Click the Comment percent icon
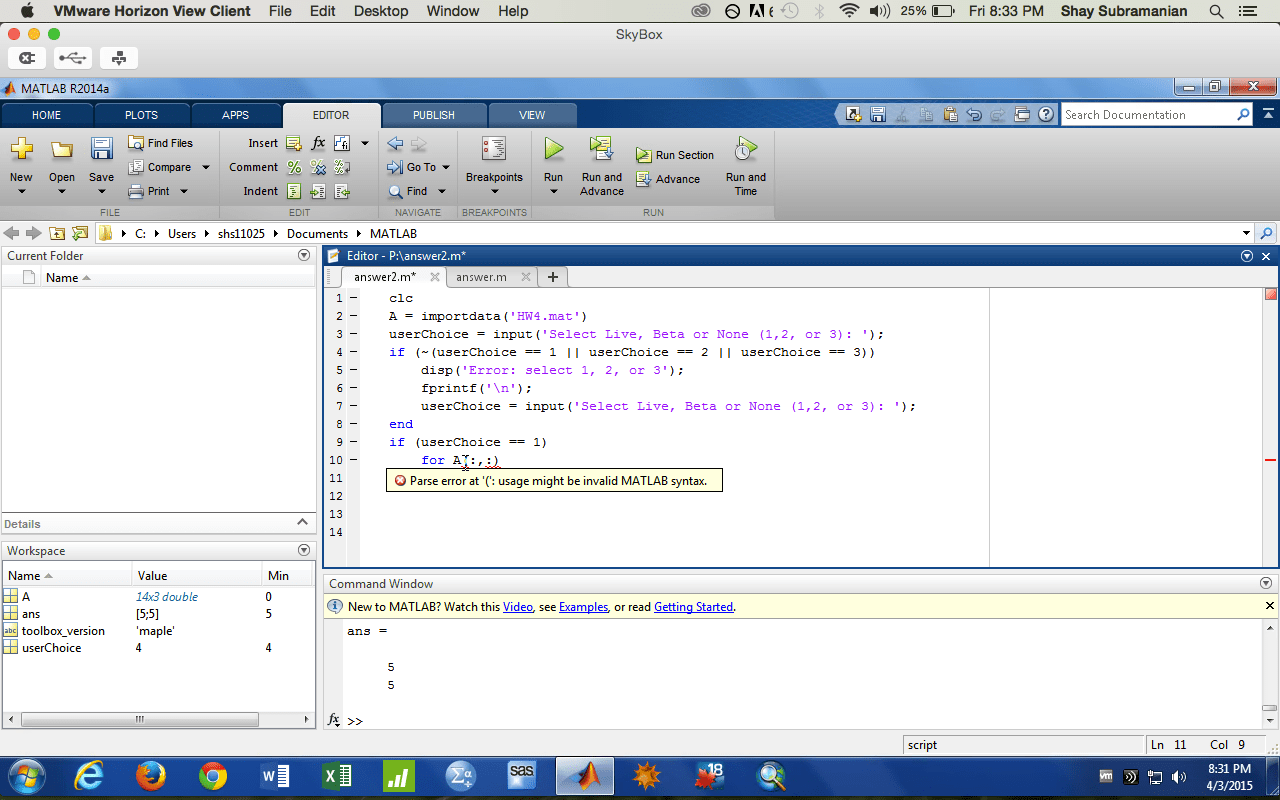The width and height of the screenshot is (1280, 800). (294, 167)
